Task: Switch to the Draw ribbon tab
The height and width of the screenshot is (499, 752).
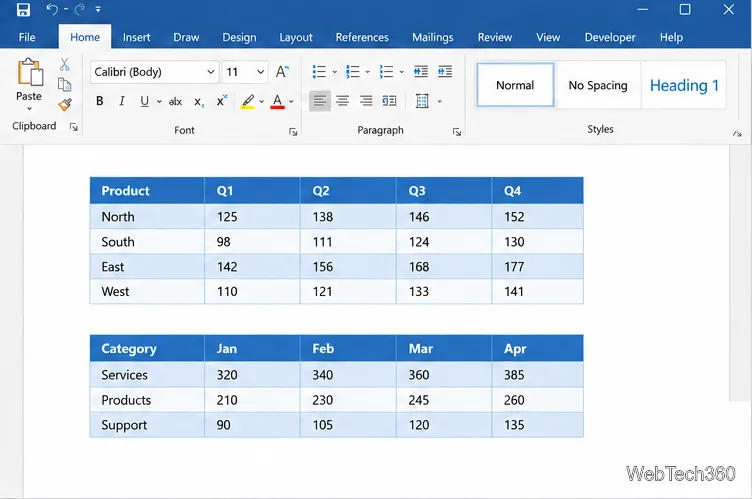Action: click(186, 37)
